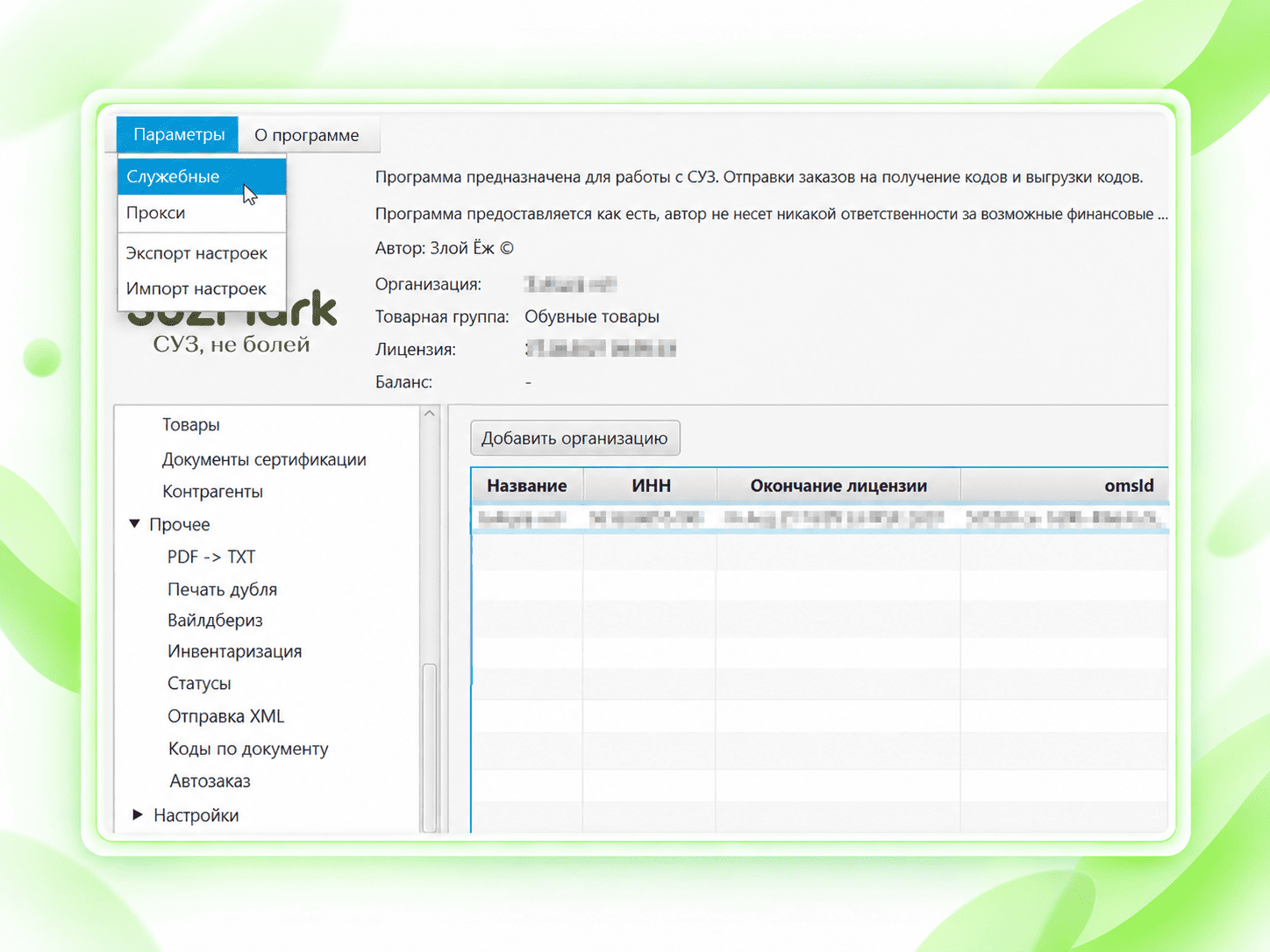The image size is (1270, 952).
Task: Sort by the Название column header
Action: coord(527,486)
